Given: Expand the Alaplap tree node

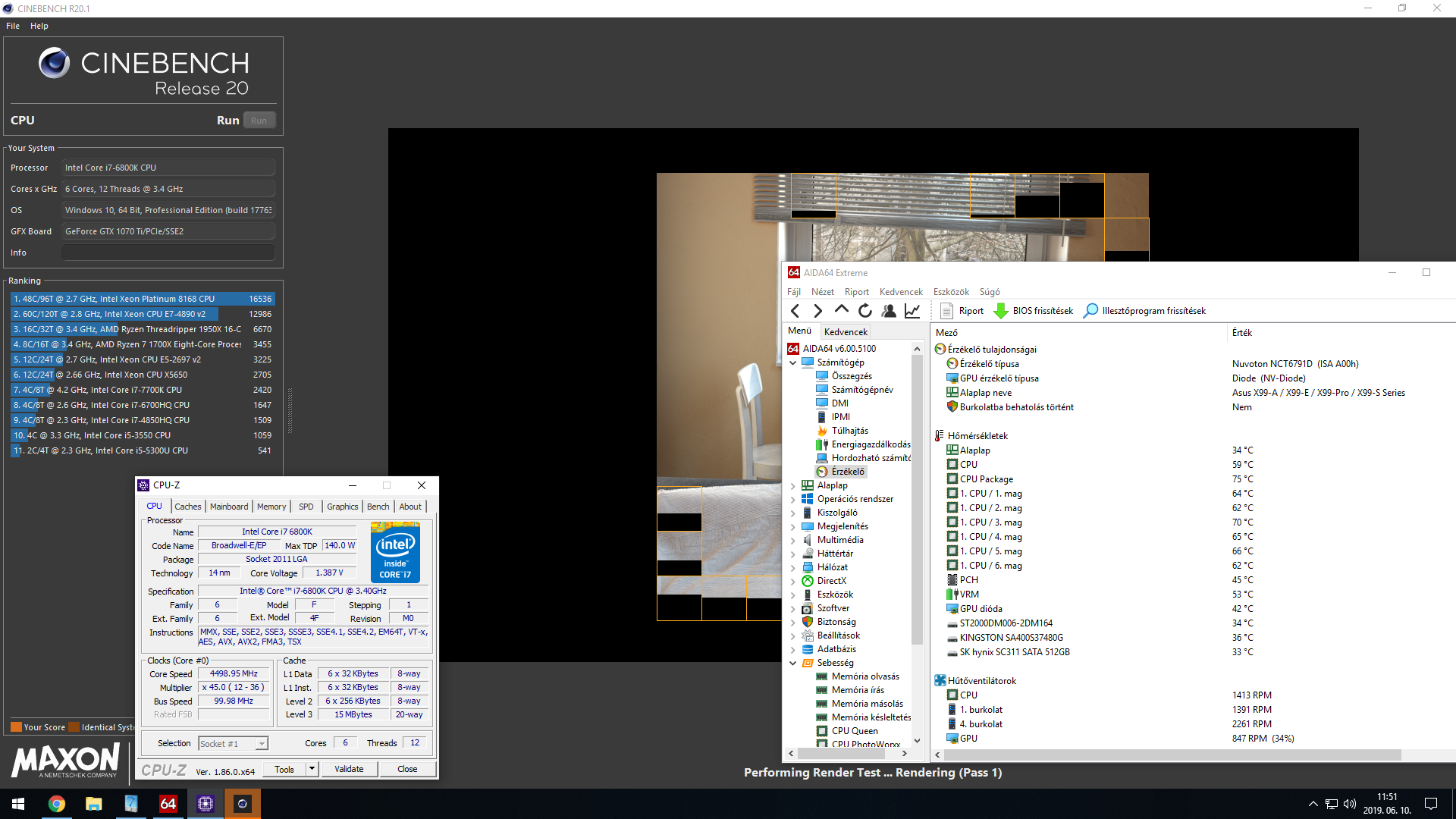Looking at the screenshot, I should tap(793, 485).
